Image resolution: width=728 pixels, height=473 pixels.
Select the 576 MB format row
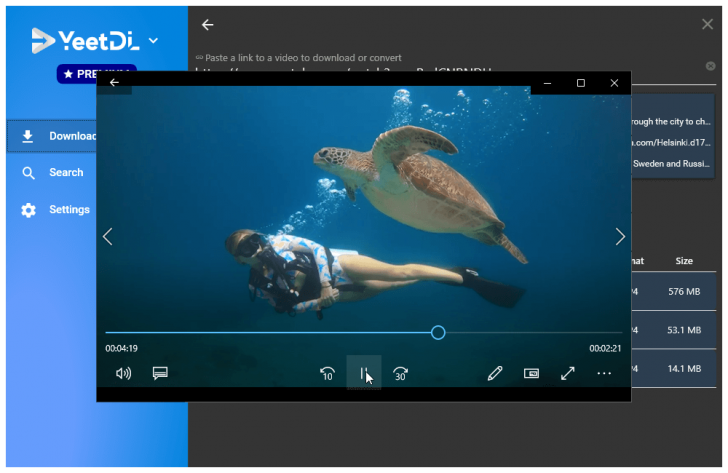(x=674, y=292)
